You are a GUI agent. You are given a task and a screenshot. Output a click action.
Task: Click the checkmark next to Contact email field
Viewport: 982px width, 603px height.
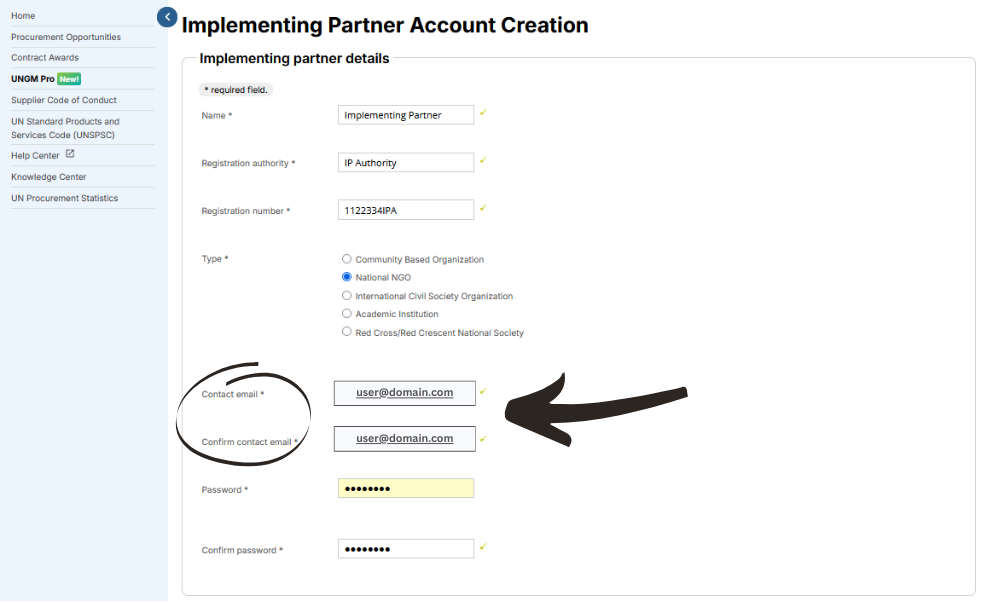483,391
